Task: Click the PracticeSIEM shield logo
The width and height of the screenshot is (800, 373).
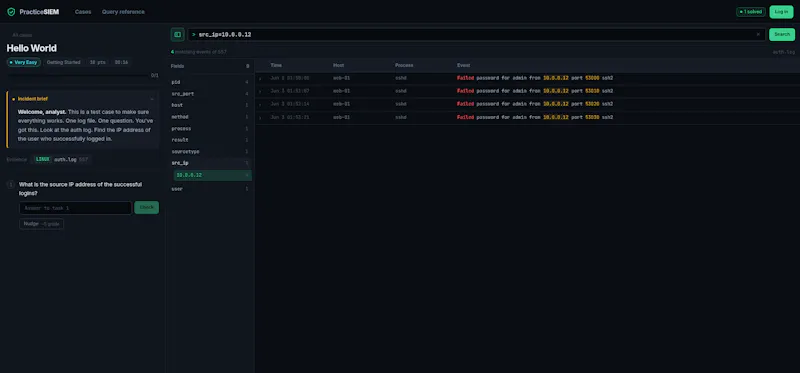Action: [x=11, y=12]
